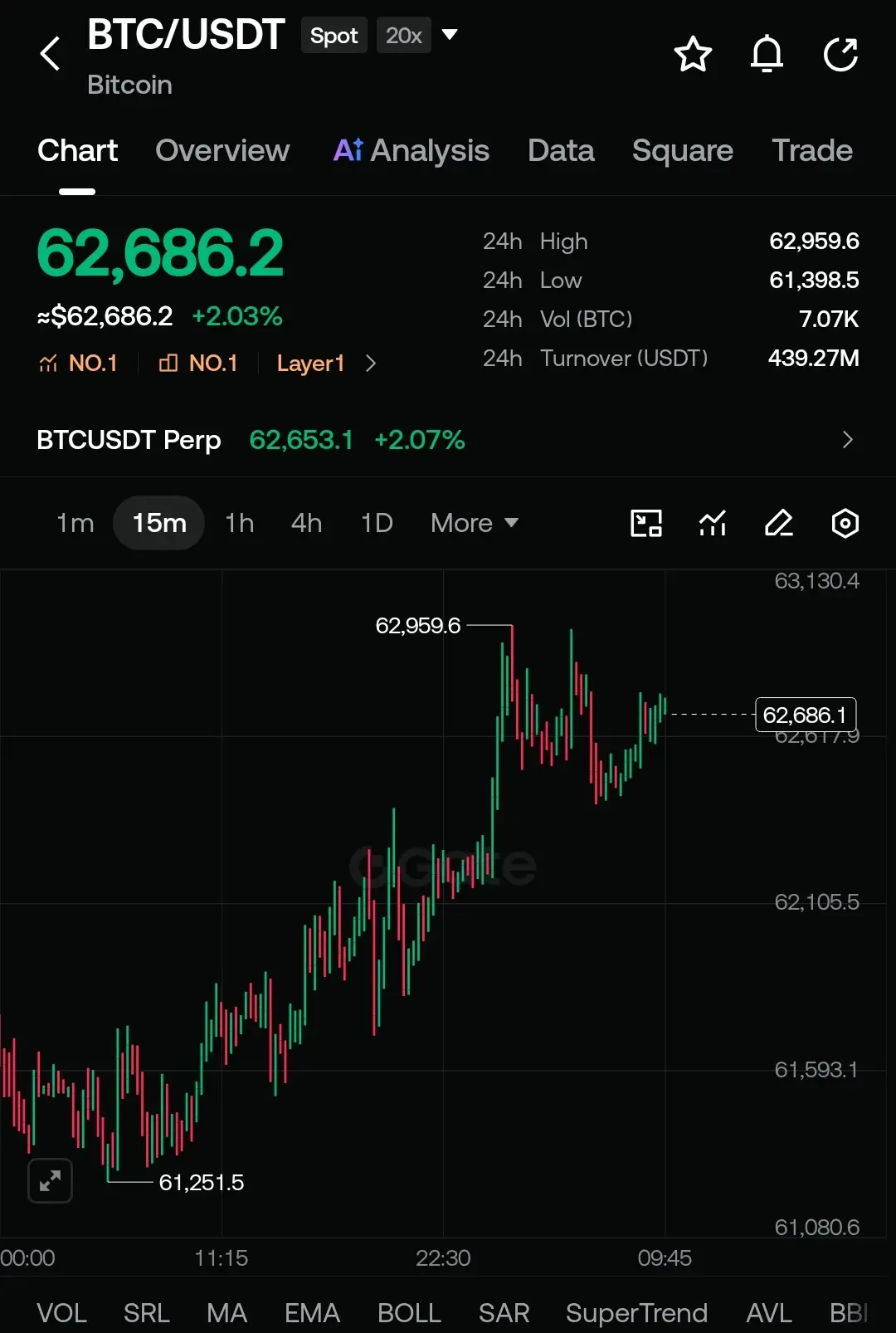Switch to the Data tab
This screenshot has height=1333, width=896.
561,150
